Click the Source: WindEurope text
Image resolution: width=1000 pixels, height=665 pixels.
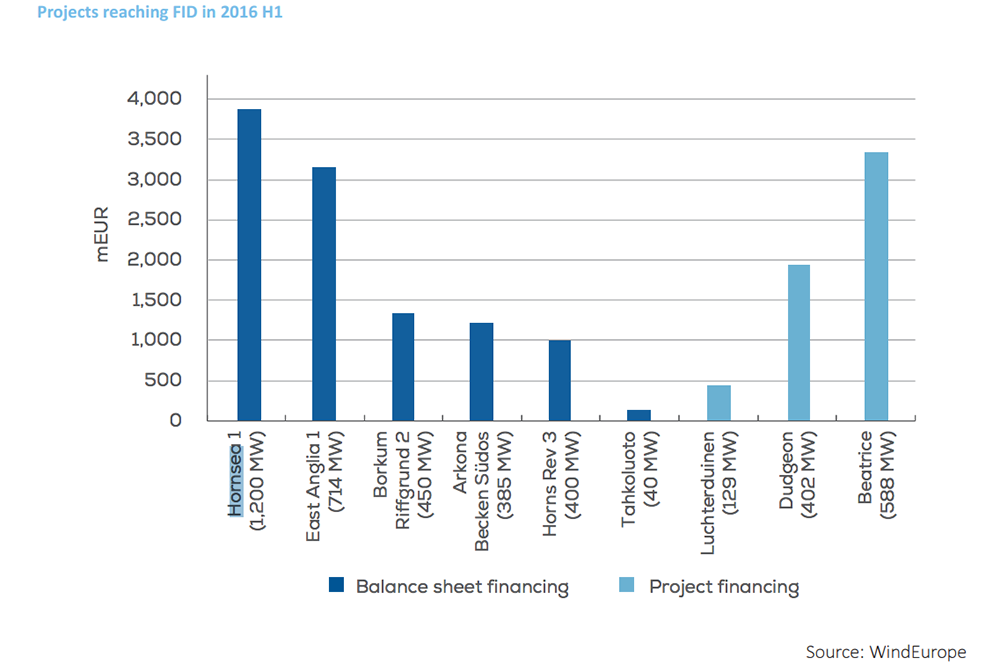coord(886,652)
